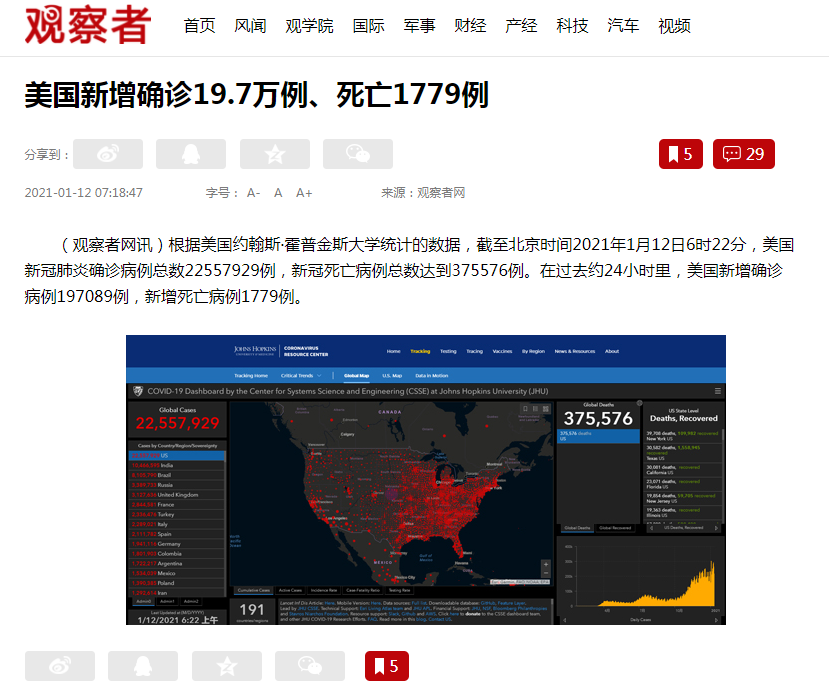Share to Weibo from top share bar
Viewport: 829px width, 693px height.
pyautogui.click(x=108, y=154)
